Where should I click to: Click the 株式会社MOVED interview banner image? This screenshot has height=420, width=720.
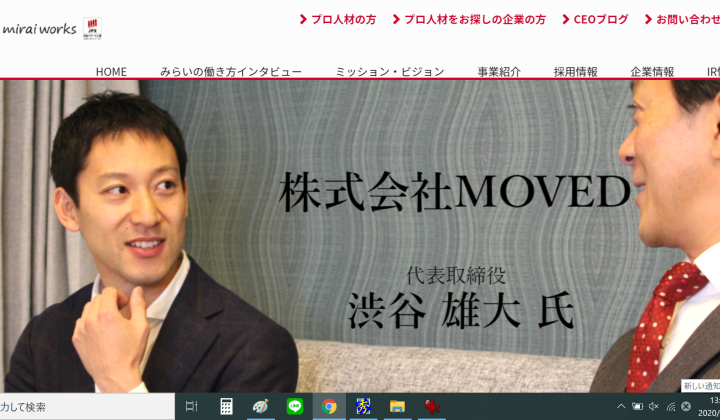pos(360,236)
